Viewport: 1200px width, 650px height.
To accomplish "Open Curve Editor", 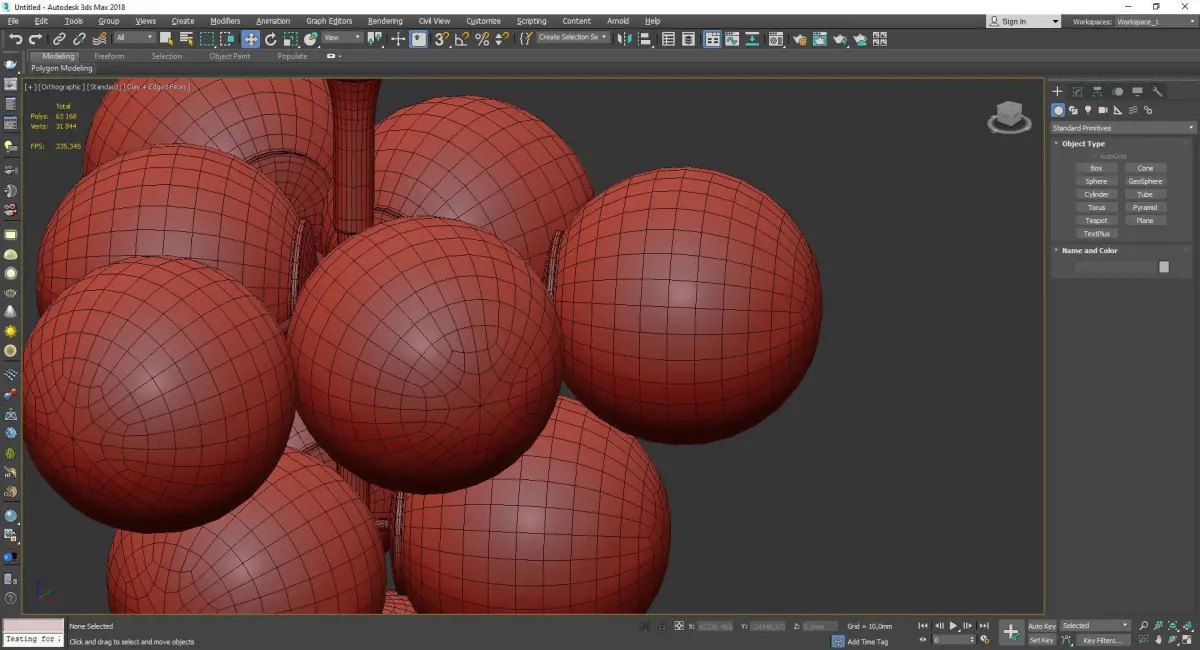I will coord(732,39).
